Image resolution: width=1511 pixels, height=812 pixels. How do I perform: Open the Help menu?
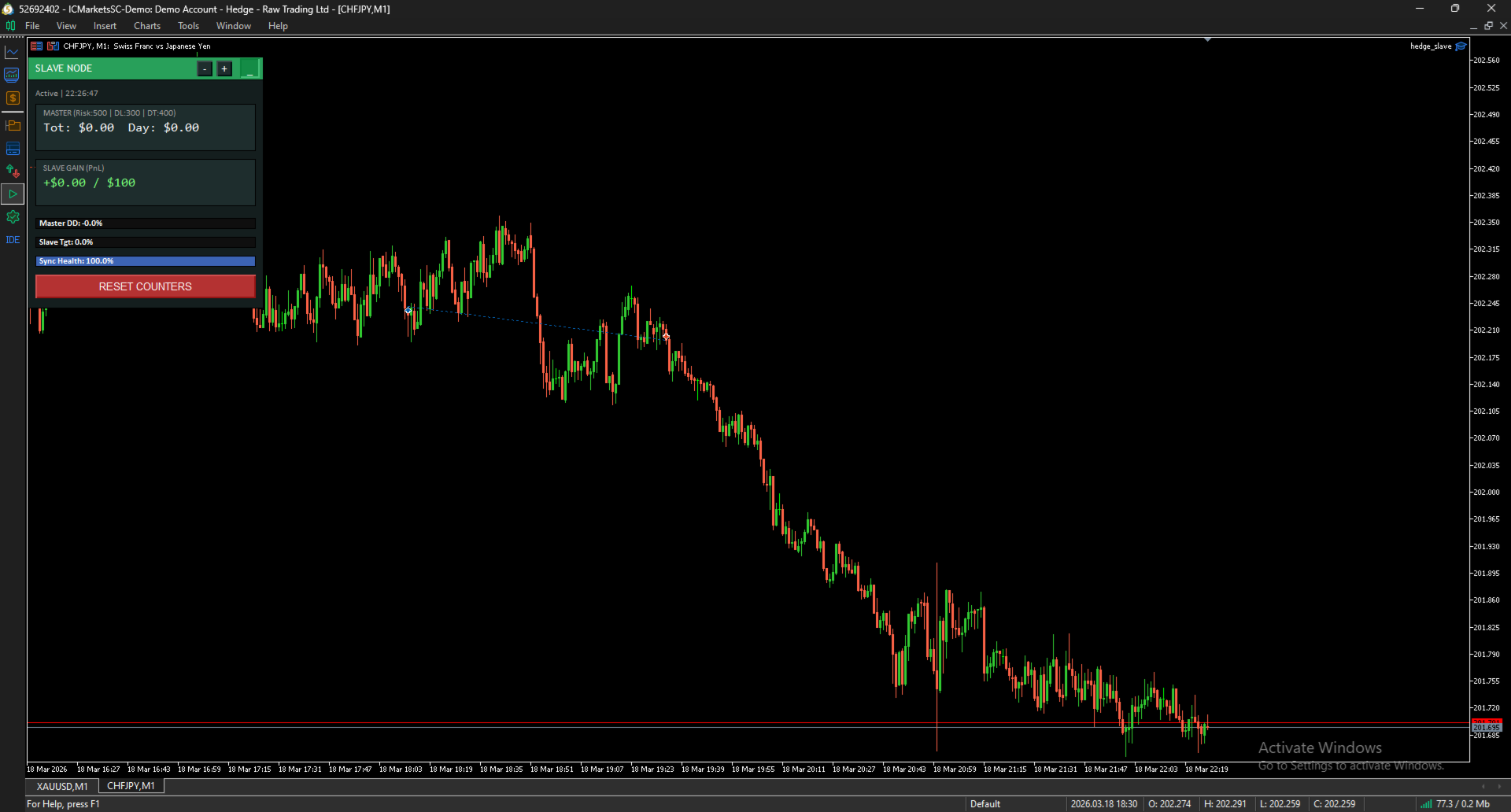click(278, 26)
